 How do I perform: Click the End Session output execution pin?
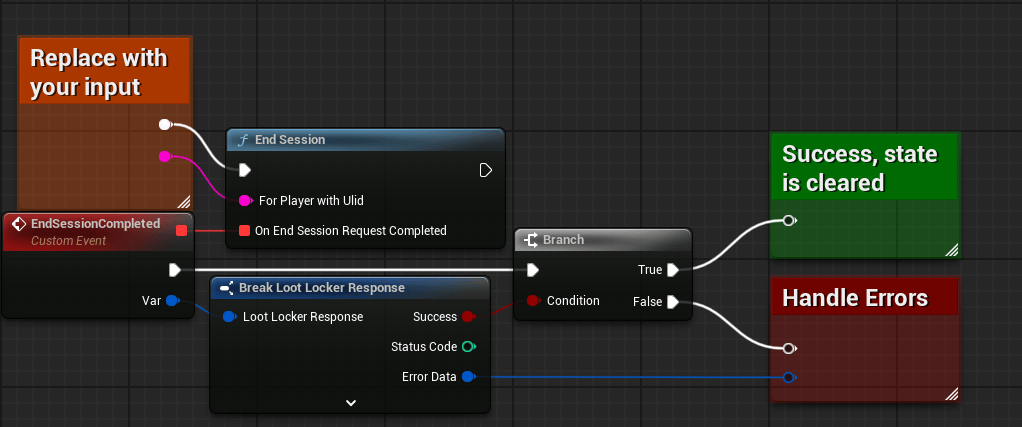[485, 170]
